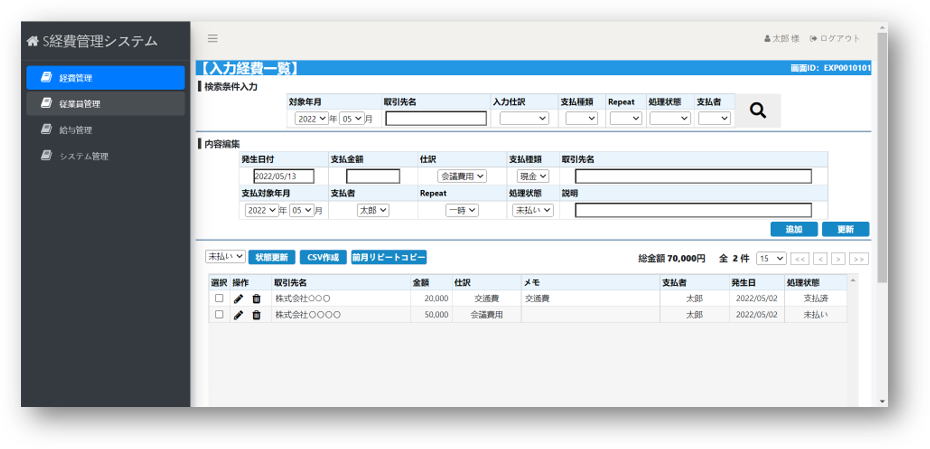Open the 対象年月 year dropdown in search
Viewport: 930px width, 449px height.
(x=311, y=119)
